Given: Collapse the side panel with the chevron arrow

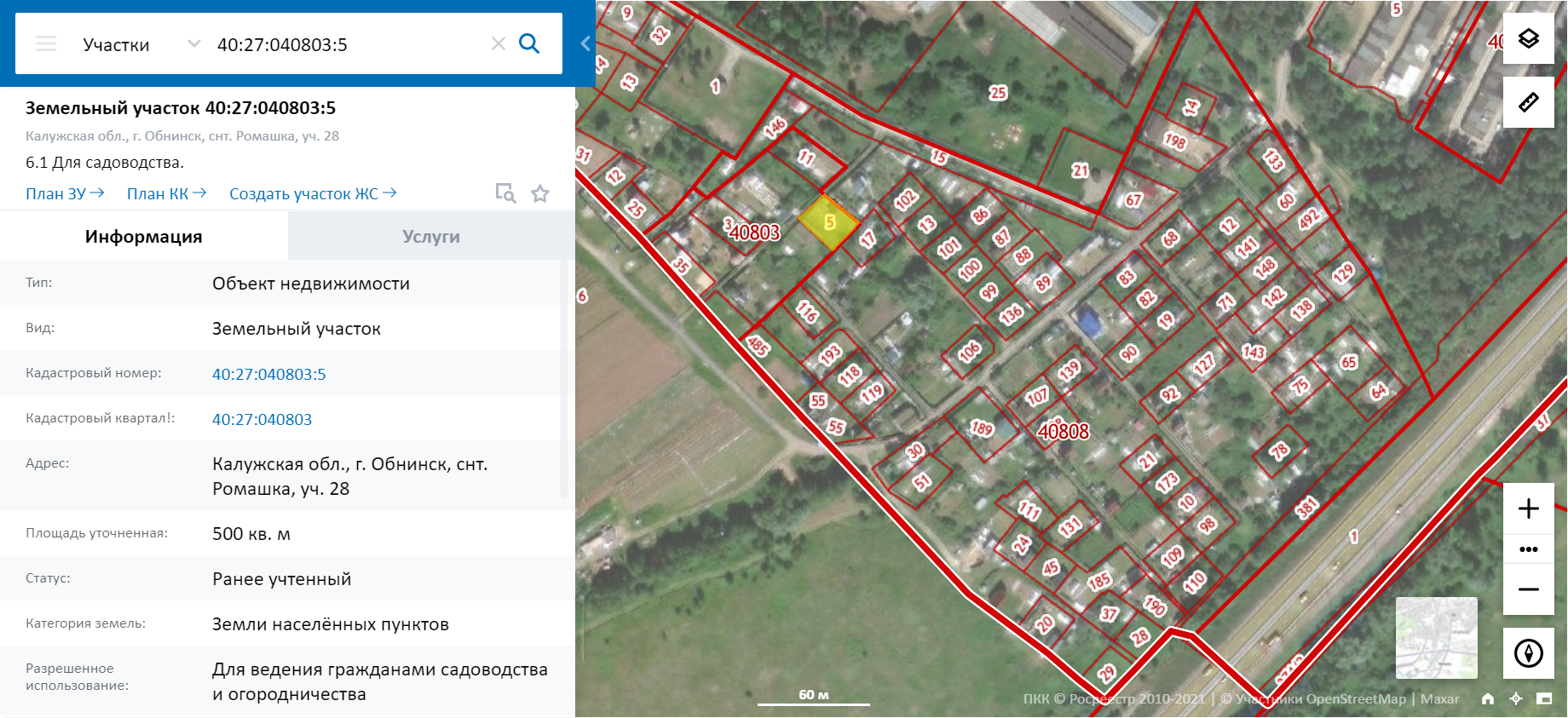Looking at the screenshot, I should tap(585, 43).
